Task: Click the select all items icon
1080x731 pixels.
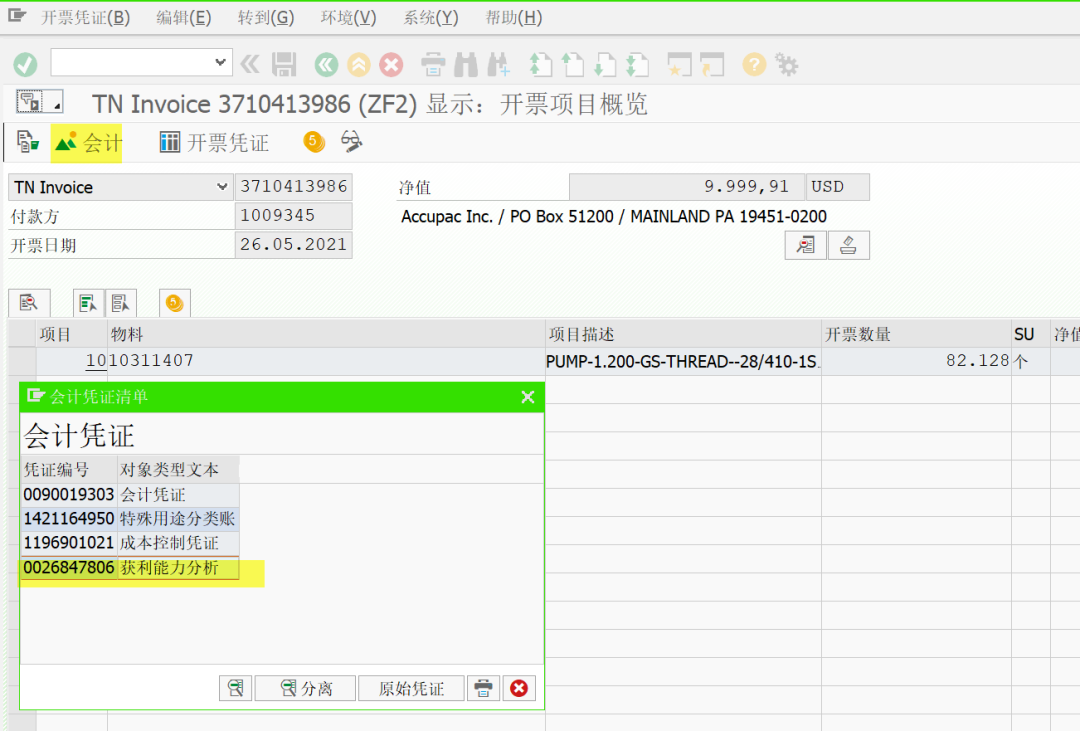Action: click(x=88, y=302)
